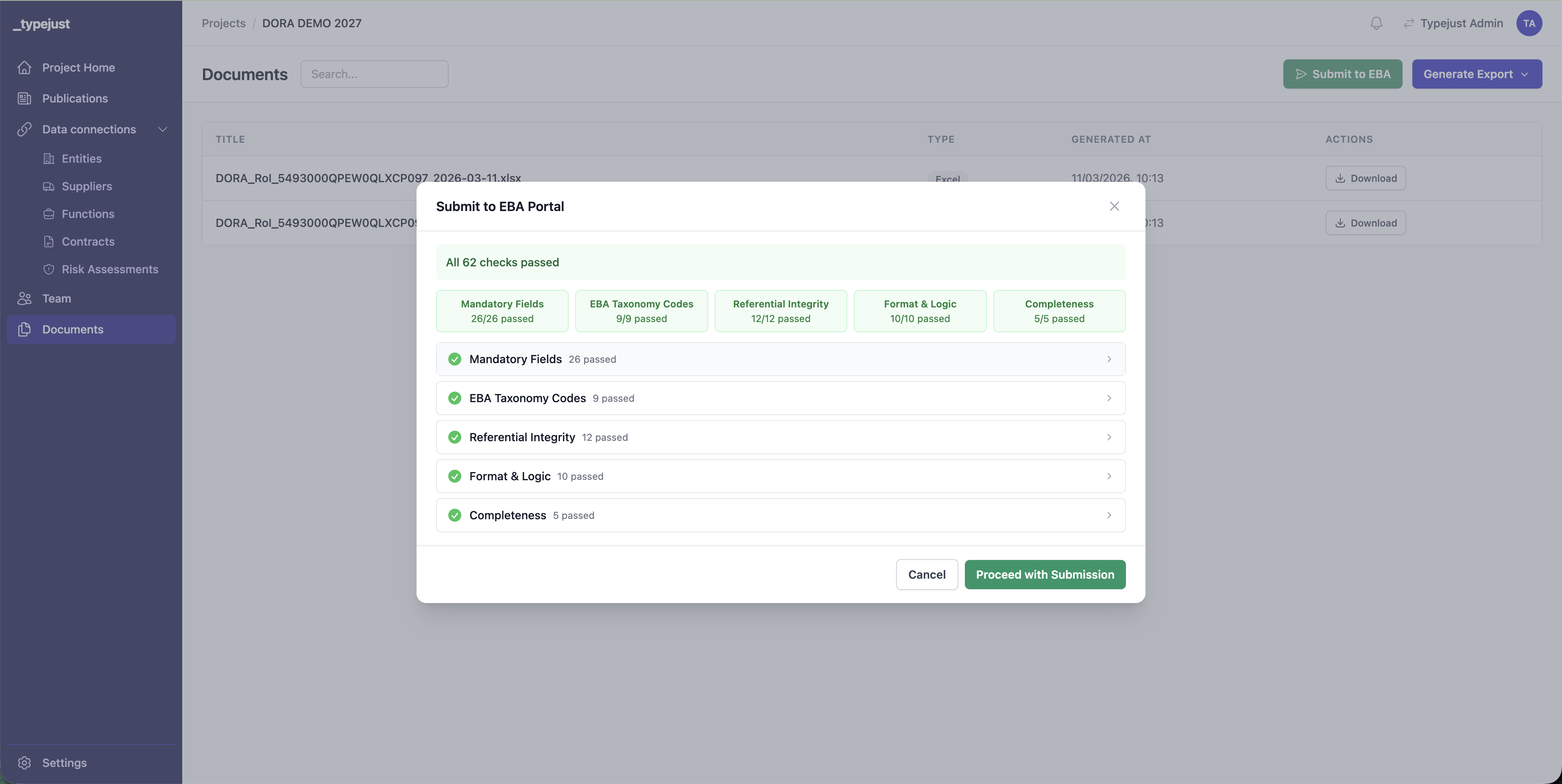The image size is (1562, 784).
Task: Click the account switch arrows icon
Action: pos(1408,23)
